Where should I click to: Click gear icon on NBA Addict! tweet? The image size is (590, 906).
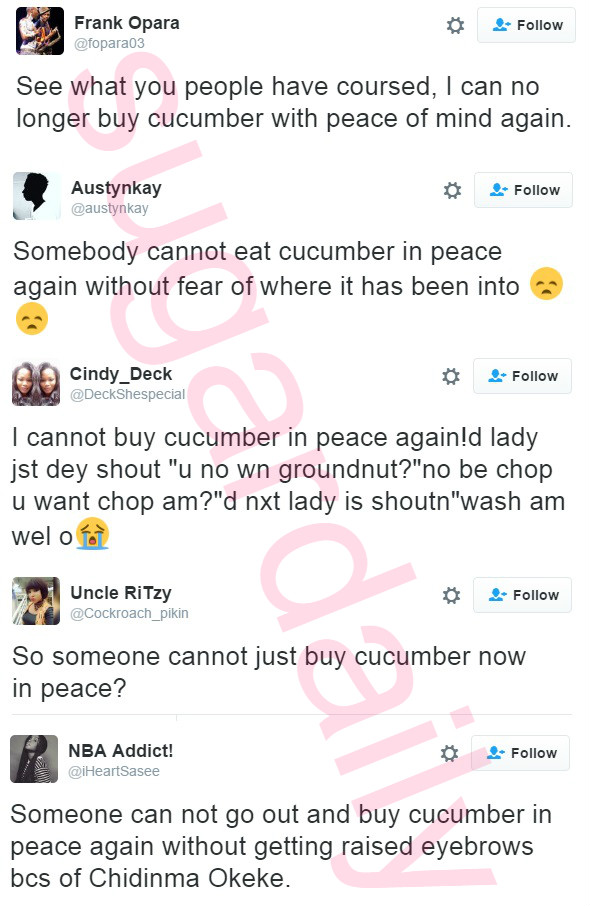pyautogui.click(x=450, y=753)
